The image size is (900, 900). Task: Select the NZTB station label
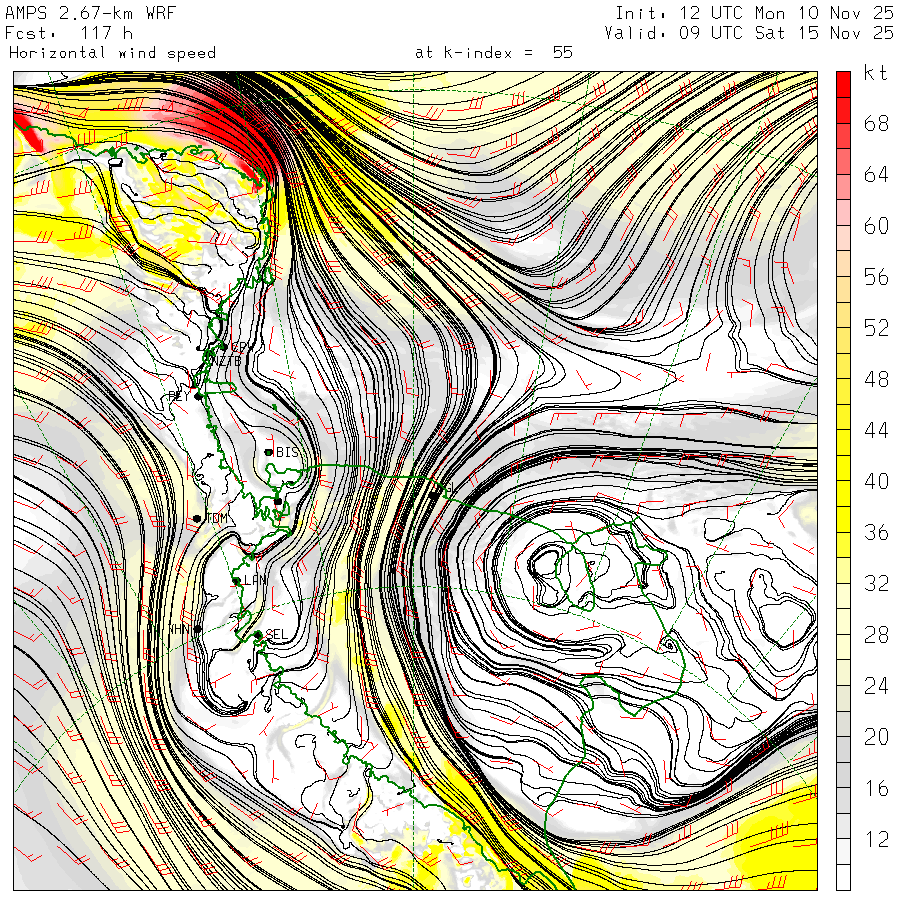coord(225,361)
